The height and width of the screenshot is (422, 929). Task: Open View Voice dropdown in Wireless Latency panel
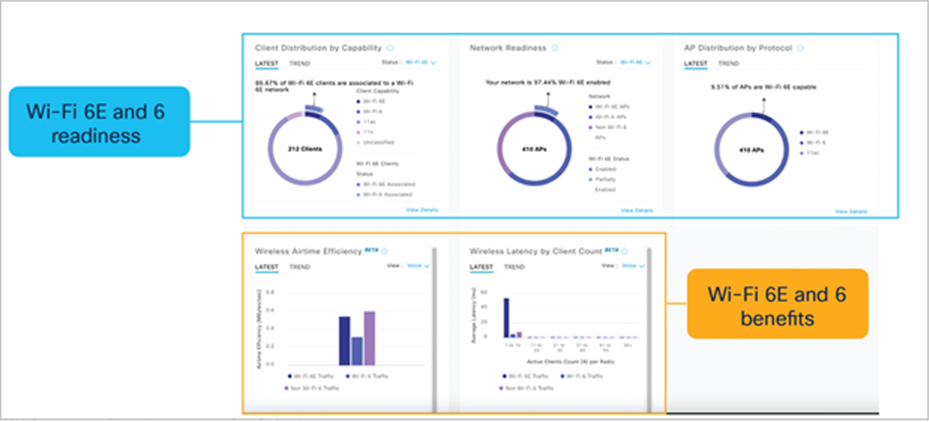pos(633,266)
